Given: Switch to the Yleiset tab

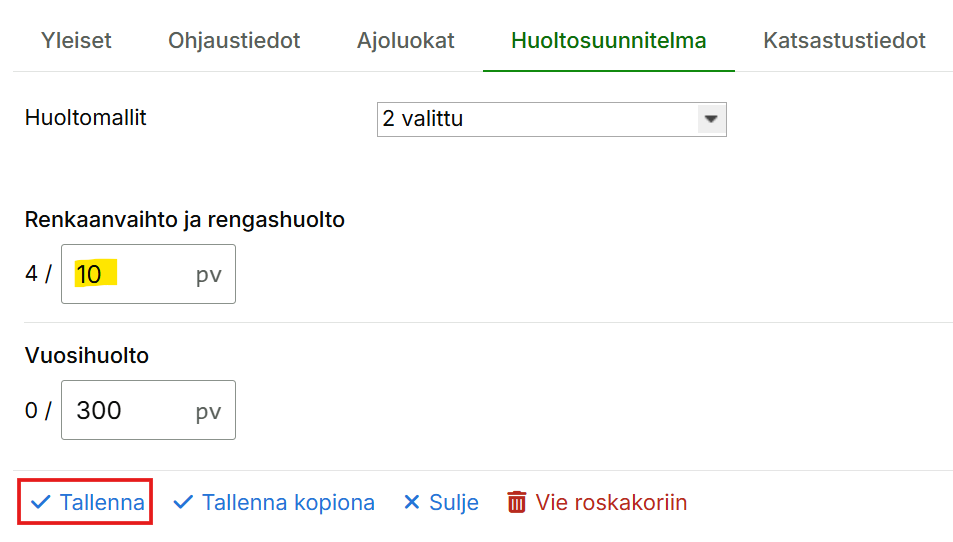Looking at the screenshot, I should point(76,41).
